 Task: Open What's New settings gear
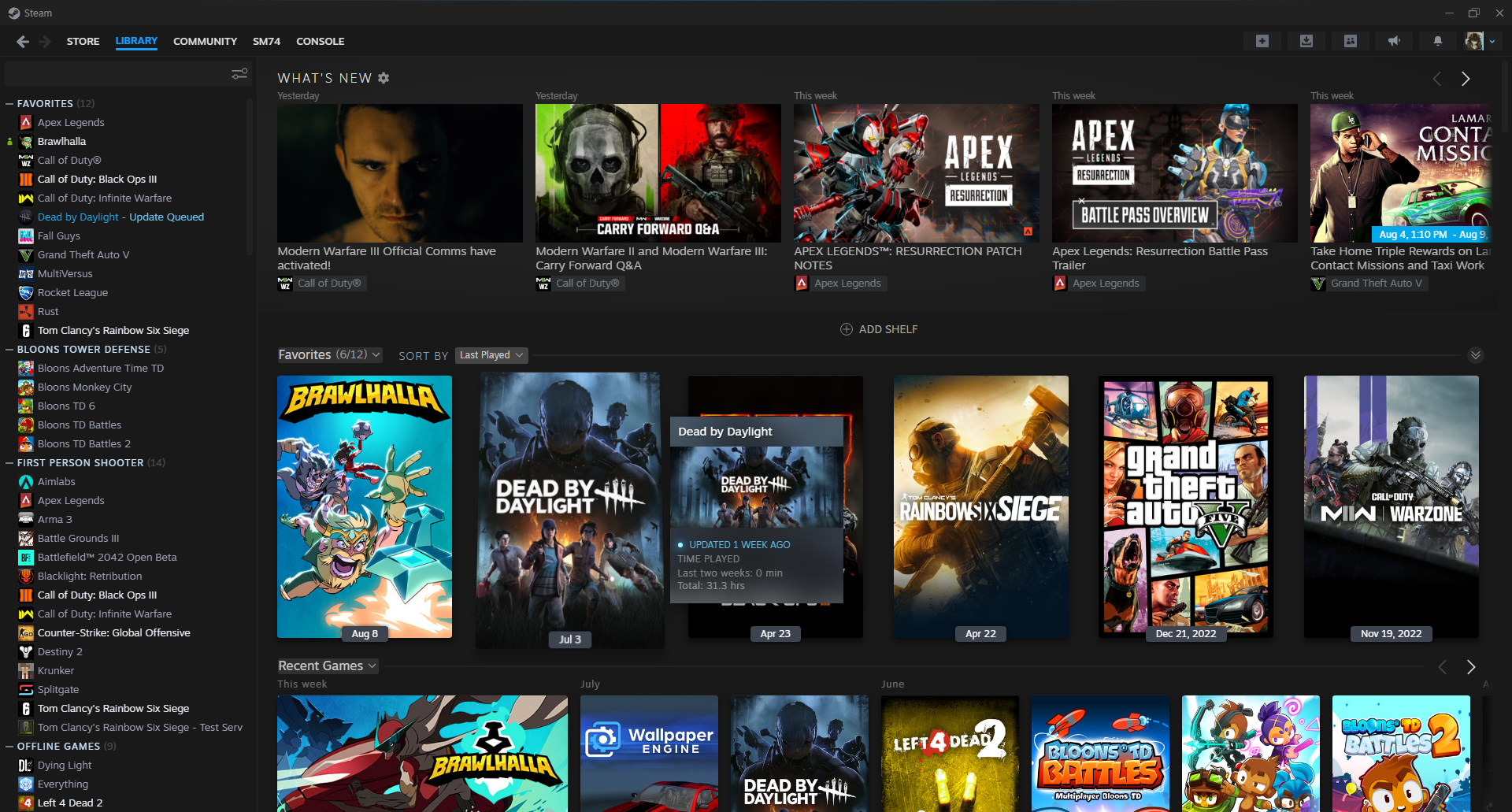tap(384, 78)
